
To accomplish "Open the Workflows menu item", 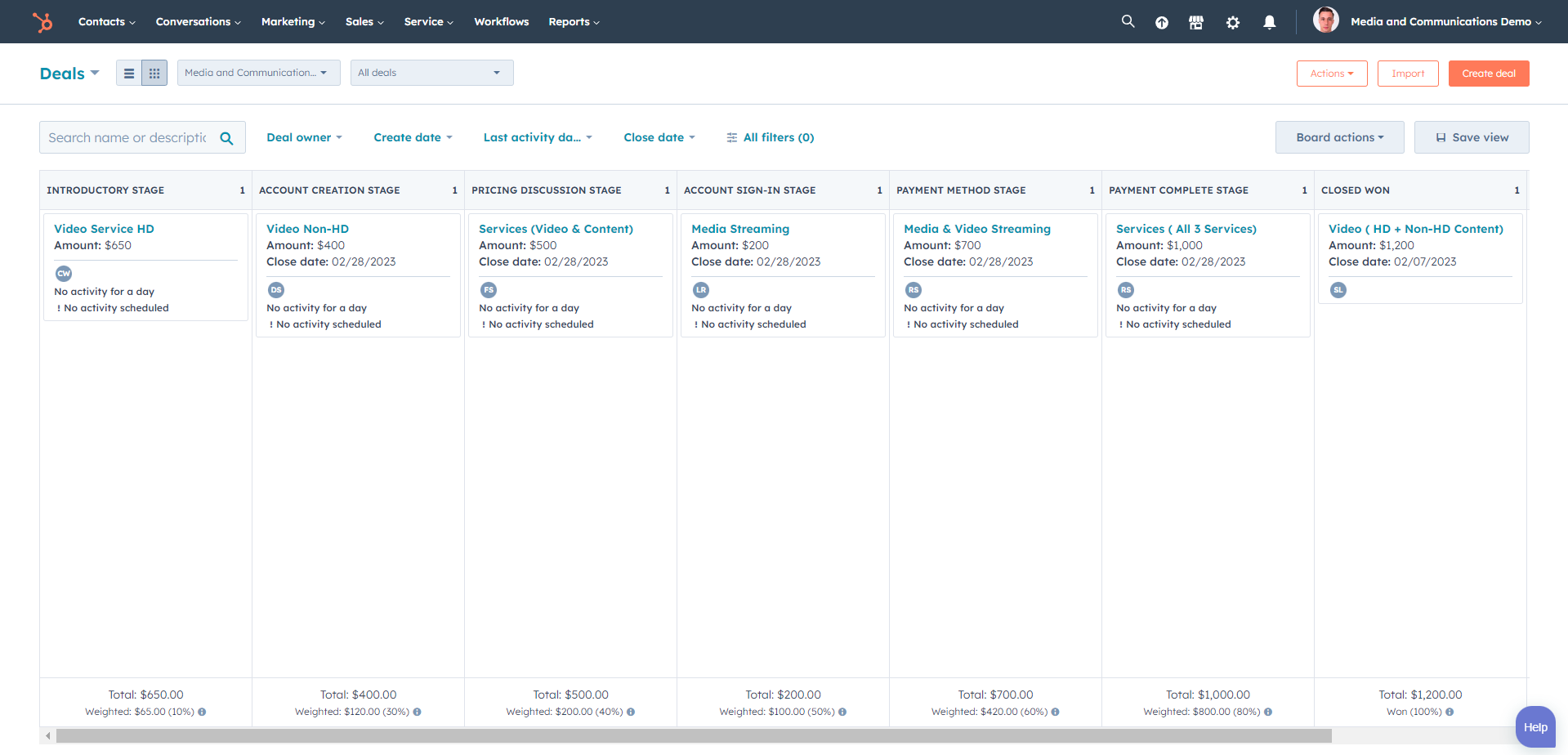I will click(501, 22).
